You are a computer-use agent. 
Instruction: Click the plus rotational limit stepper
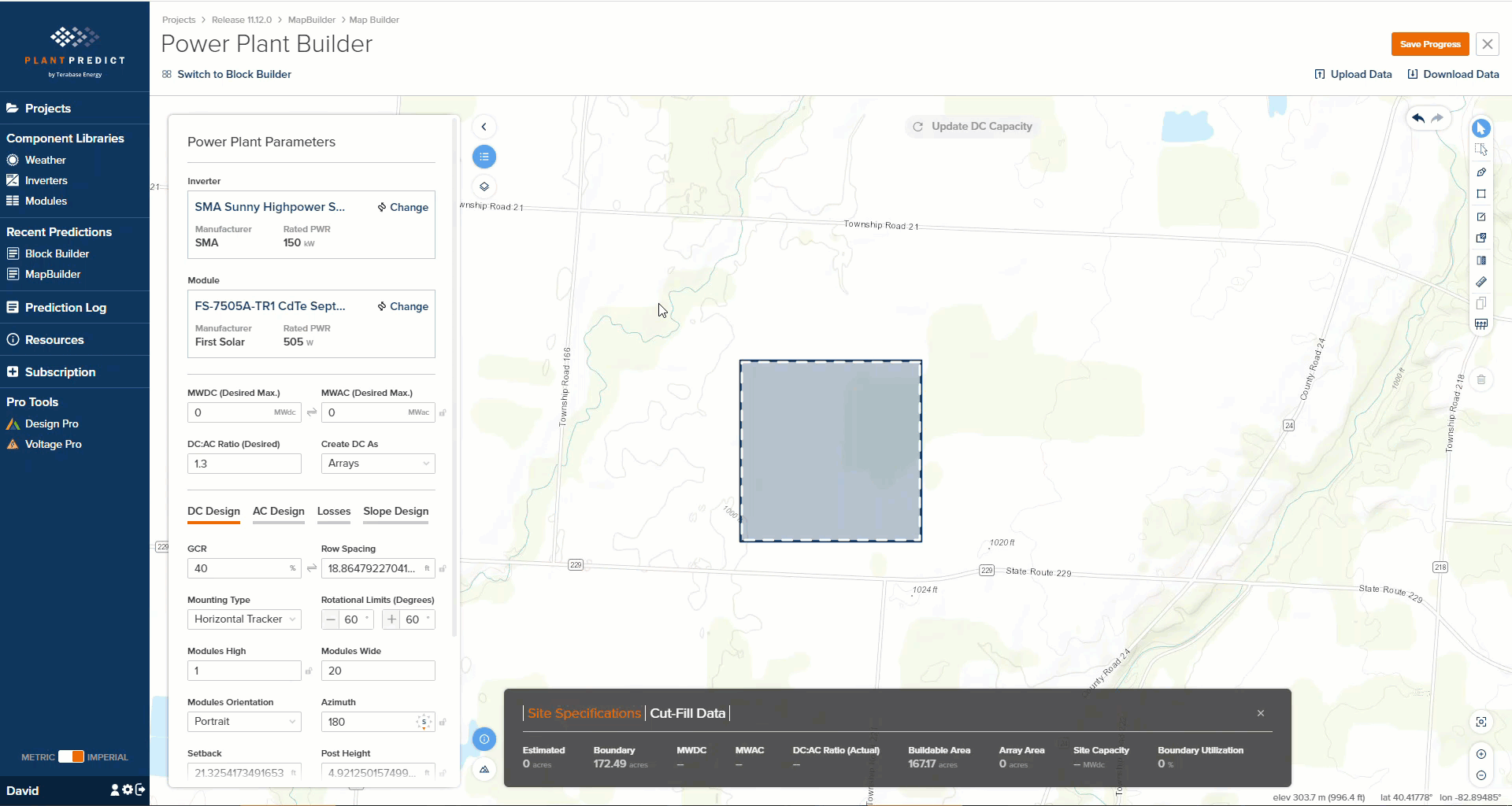[x=391, y=619]
